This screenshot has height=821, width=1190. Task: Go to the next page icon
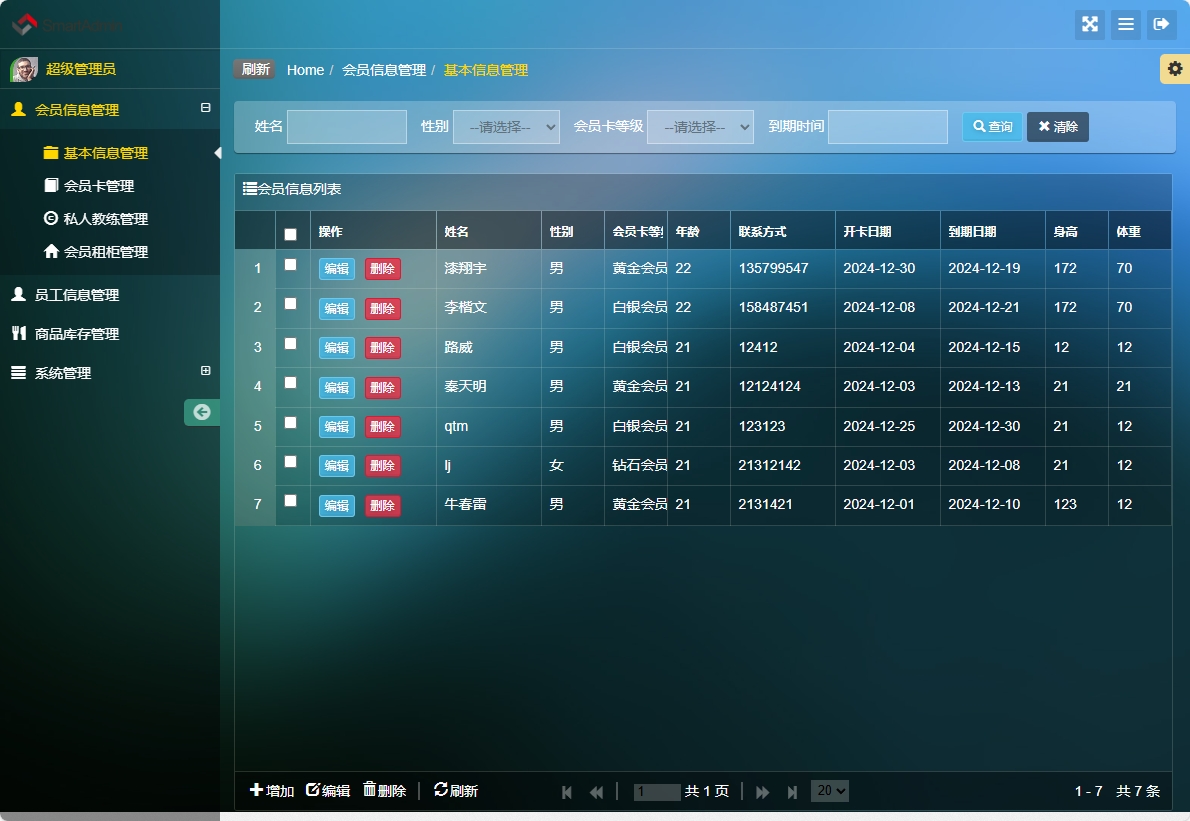click(762, 792)
